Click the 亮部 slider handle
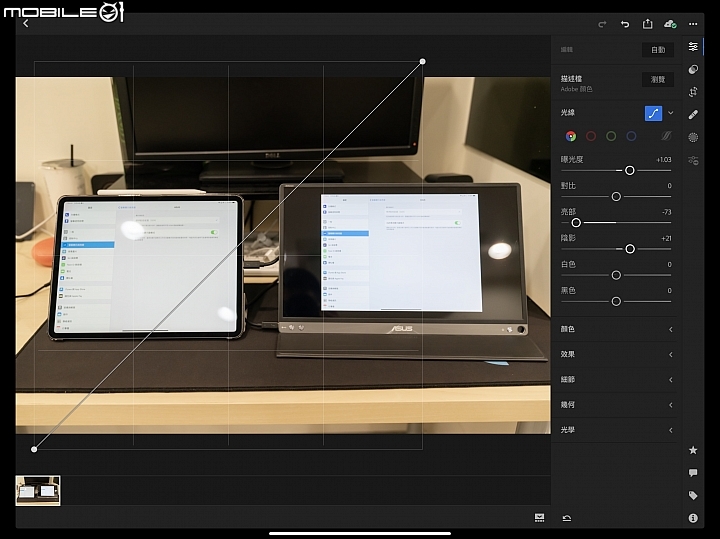720x539 pixels. pyautogui.click(x=576, y=223)
